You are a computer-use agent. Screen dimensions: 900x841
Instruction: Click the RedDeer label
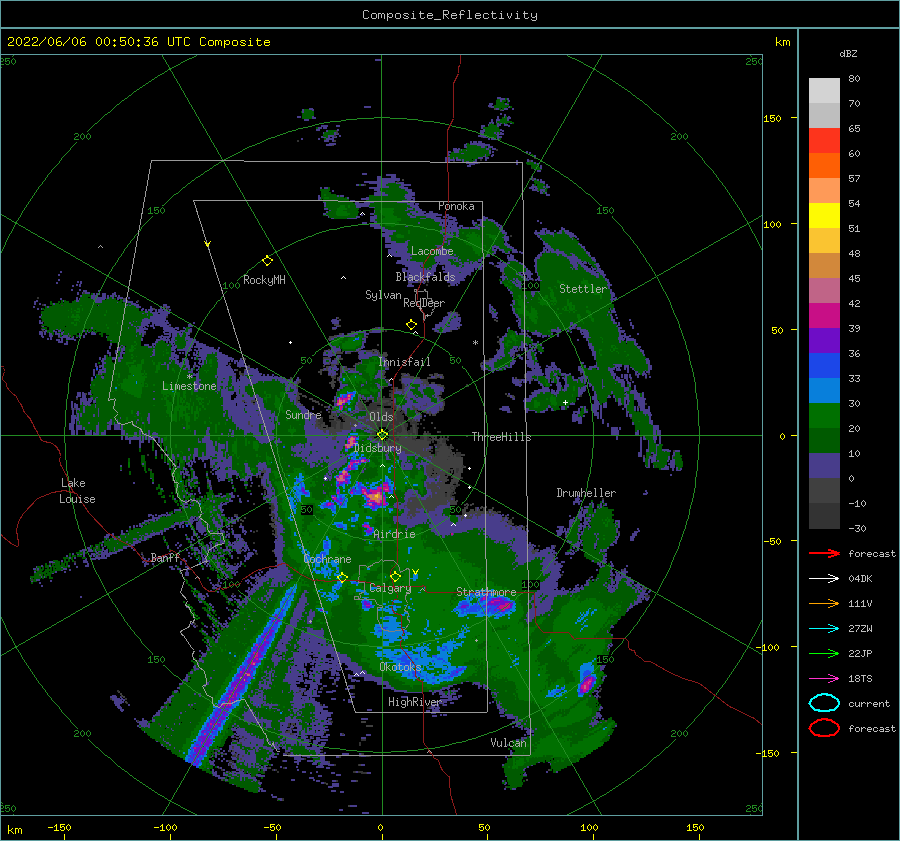(x=424, y=303)
